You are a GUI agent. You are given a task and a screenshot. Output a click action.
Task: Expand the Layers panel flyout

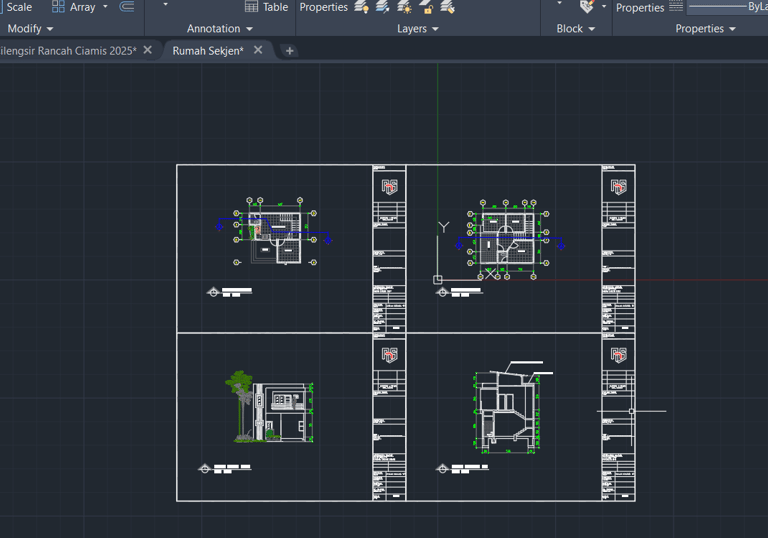click(417, 29)
